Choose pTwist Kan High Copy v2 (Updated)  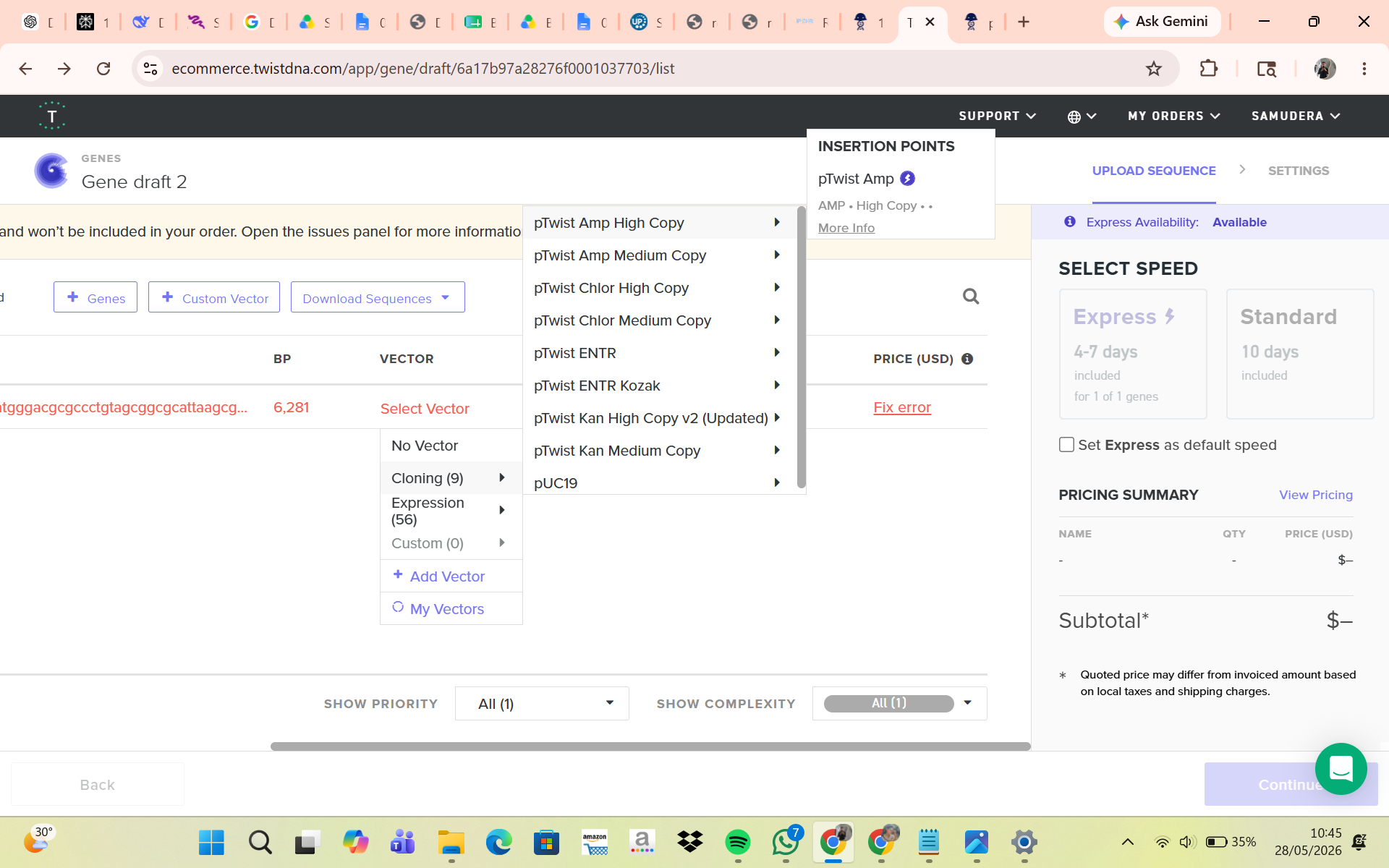click(x=658, y=418)
